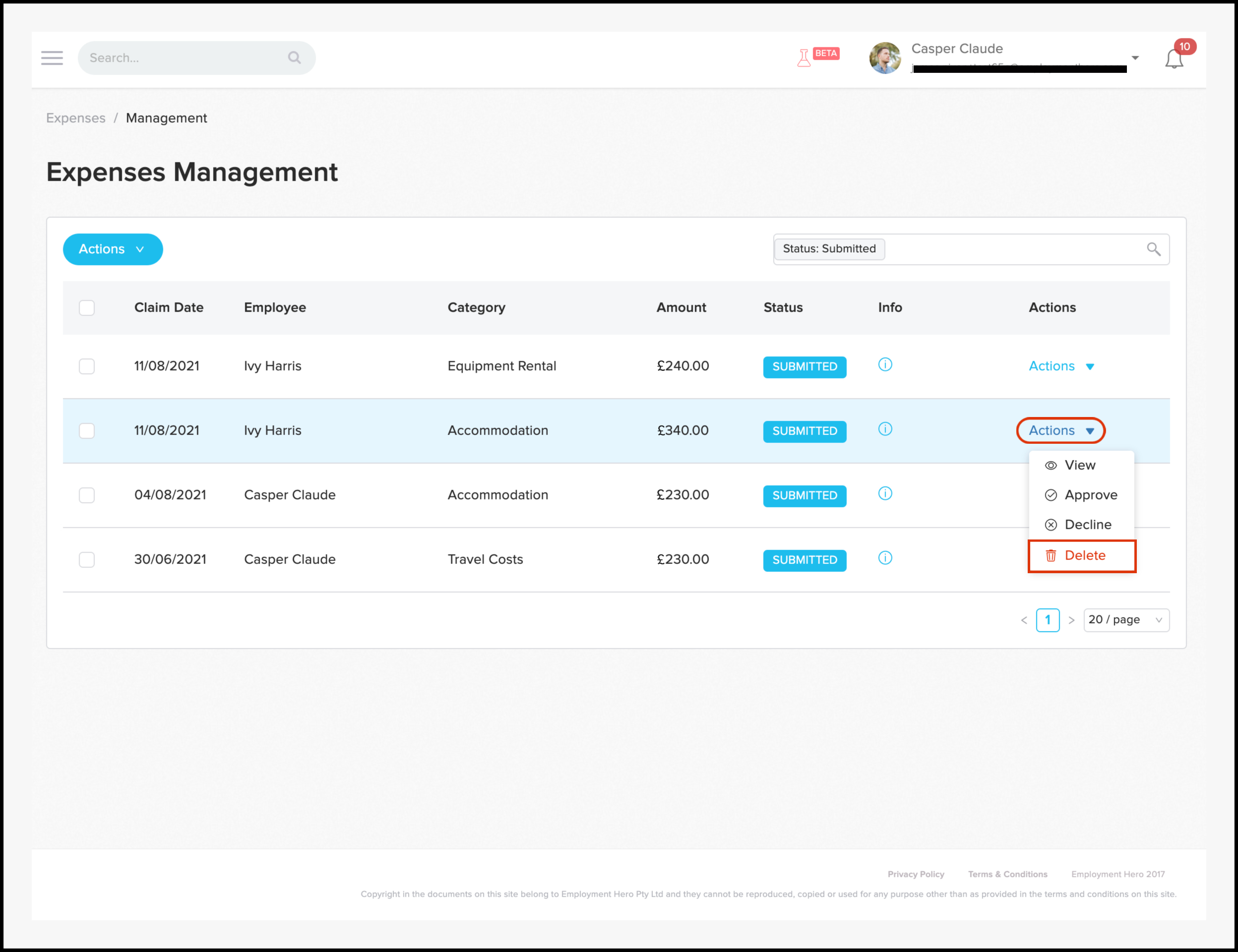This screenshot has height=952, width=1238.
Task: Open the blue bulk Actions dropdown
Action: [113, 249]
